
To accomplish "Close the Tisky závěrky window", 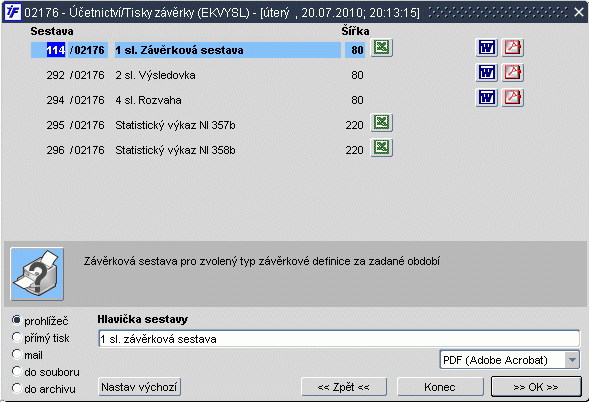I will pos(578,12).
